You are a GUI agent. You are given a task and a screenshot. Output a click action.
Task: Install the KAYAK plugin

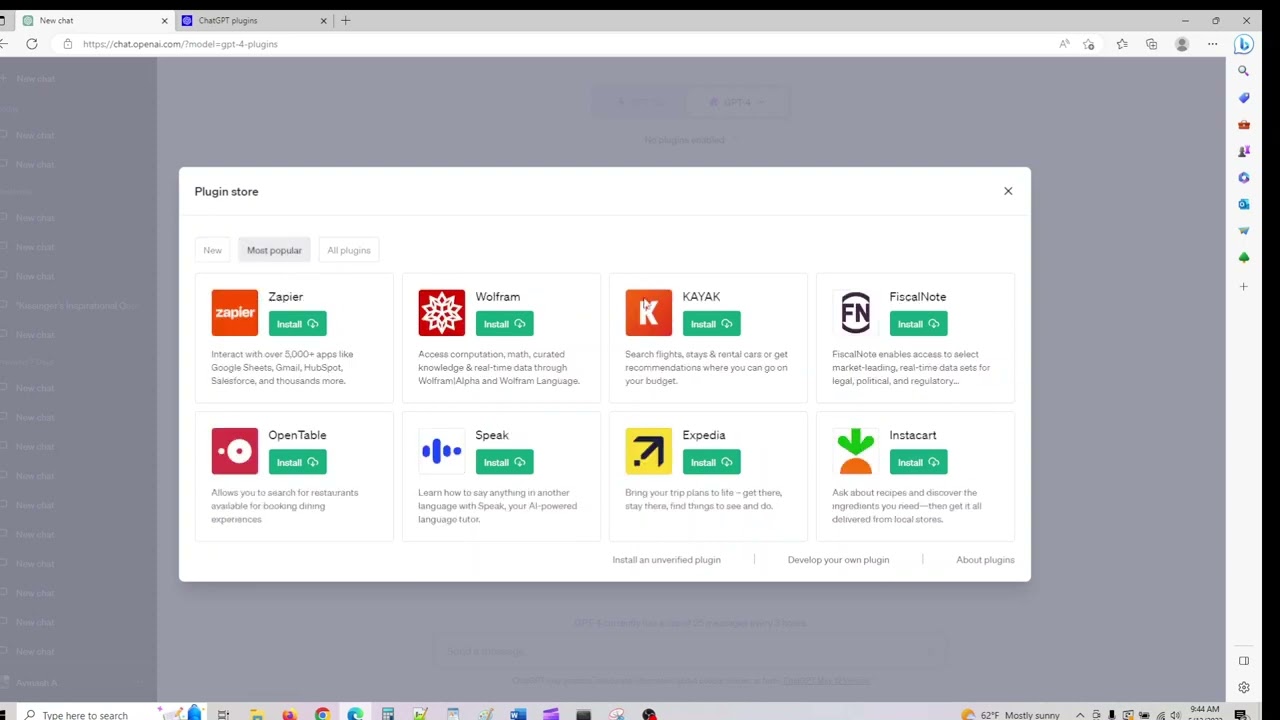pyautogui.click(x=711, y=324)
